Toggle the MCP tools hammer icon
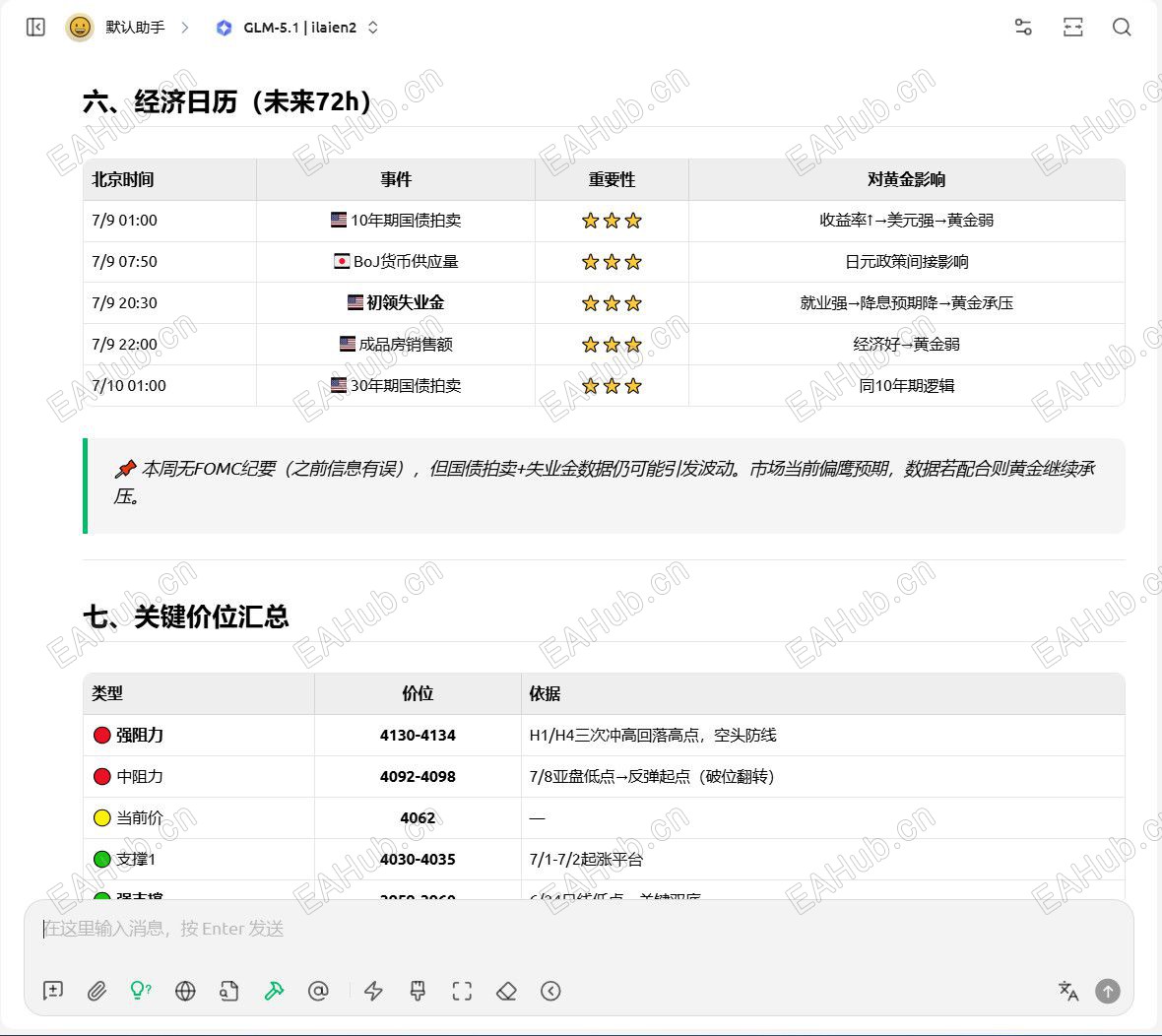Screen dimensions: 1162x1036 pos(274,991)
